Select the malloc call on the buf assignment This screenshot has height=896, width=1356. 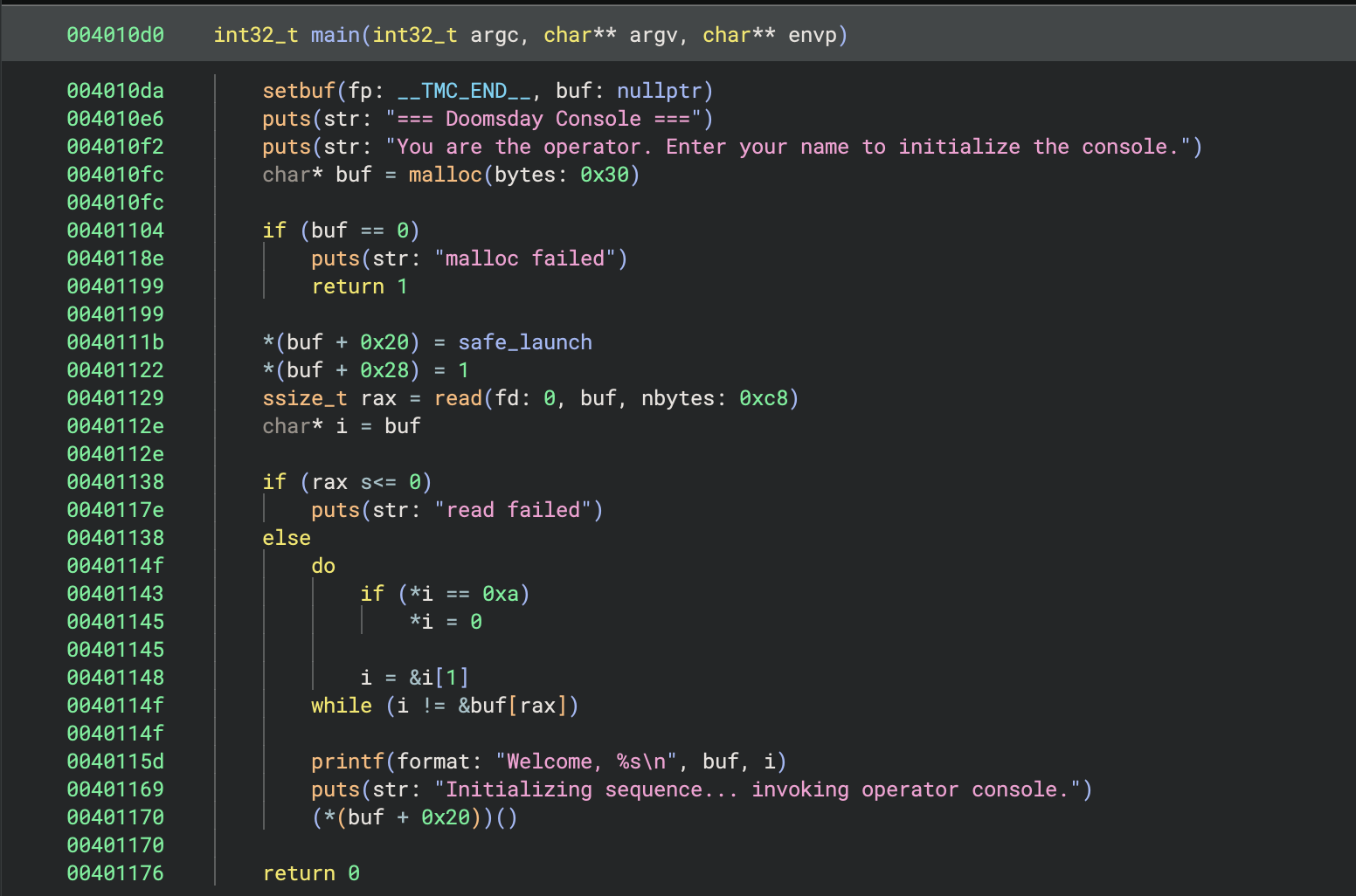(x=446, y=175)
